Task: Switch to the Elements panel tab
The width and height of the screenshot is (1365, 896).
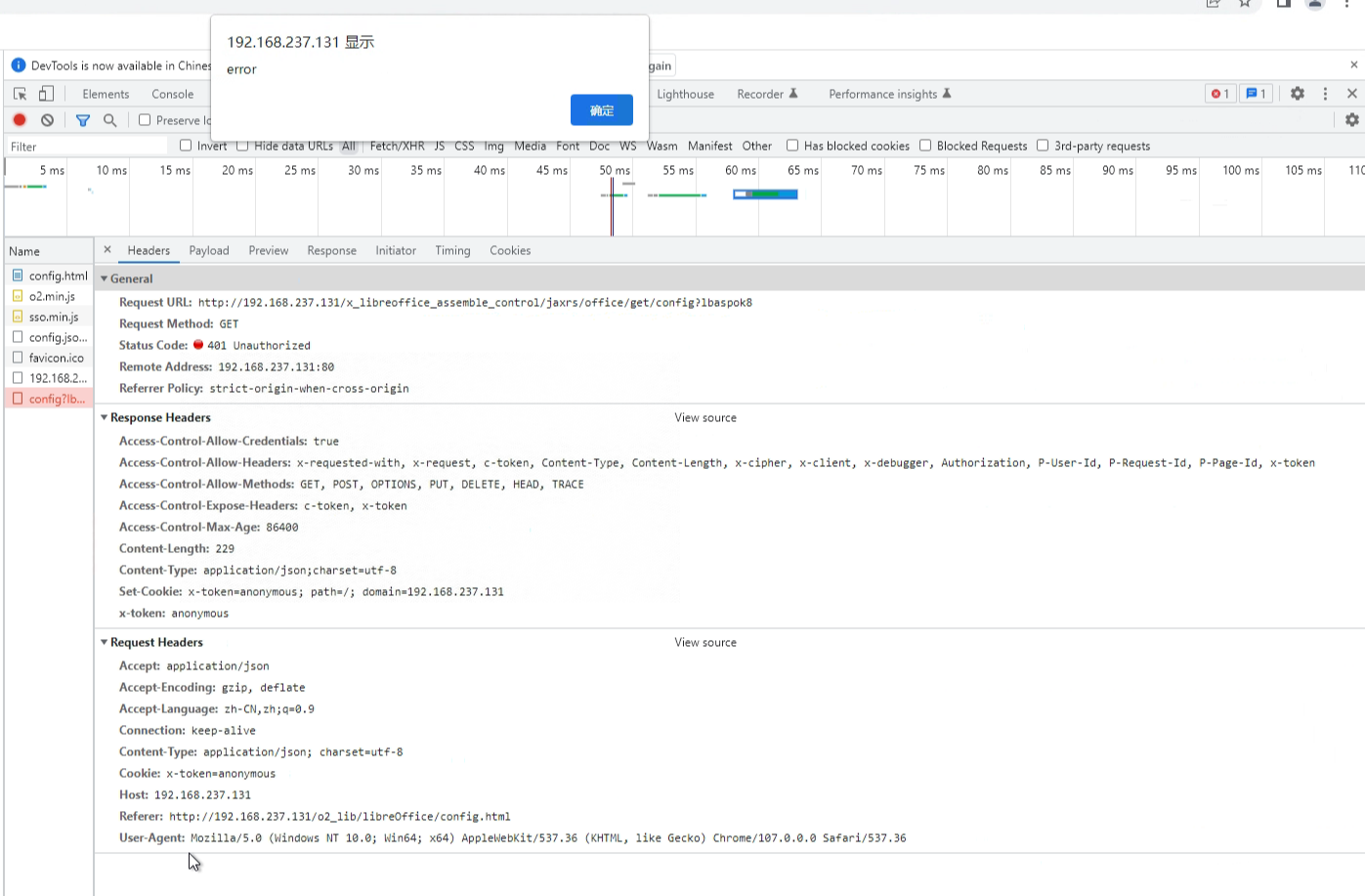Action: [106, 94]
